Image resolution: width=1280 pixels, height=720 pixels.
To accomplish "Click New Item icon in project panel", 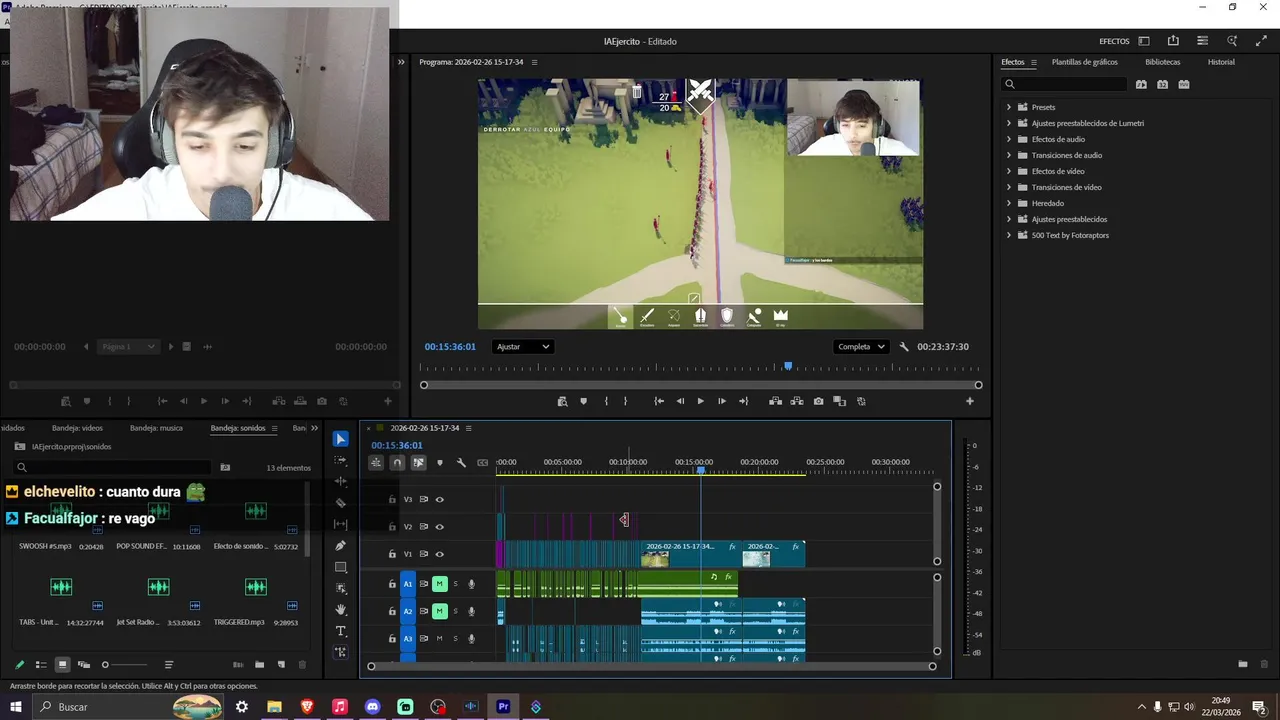I will coord(281,665).
